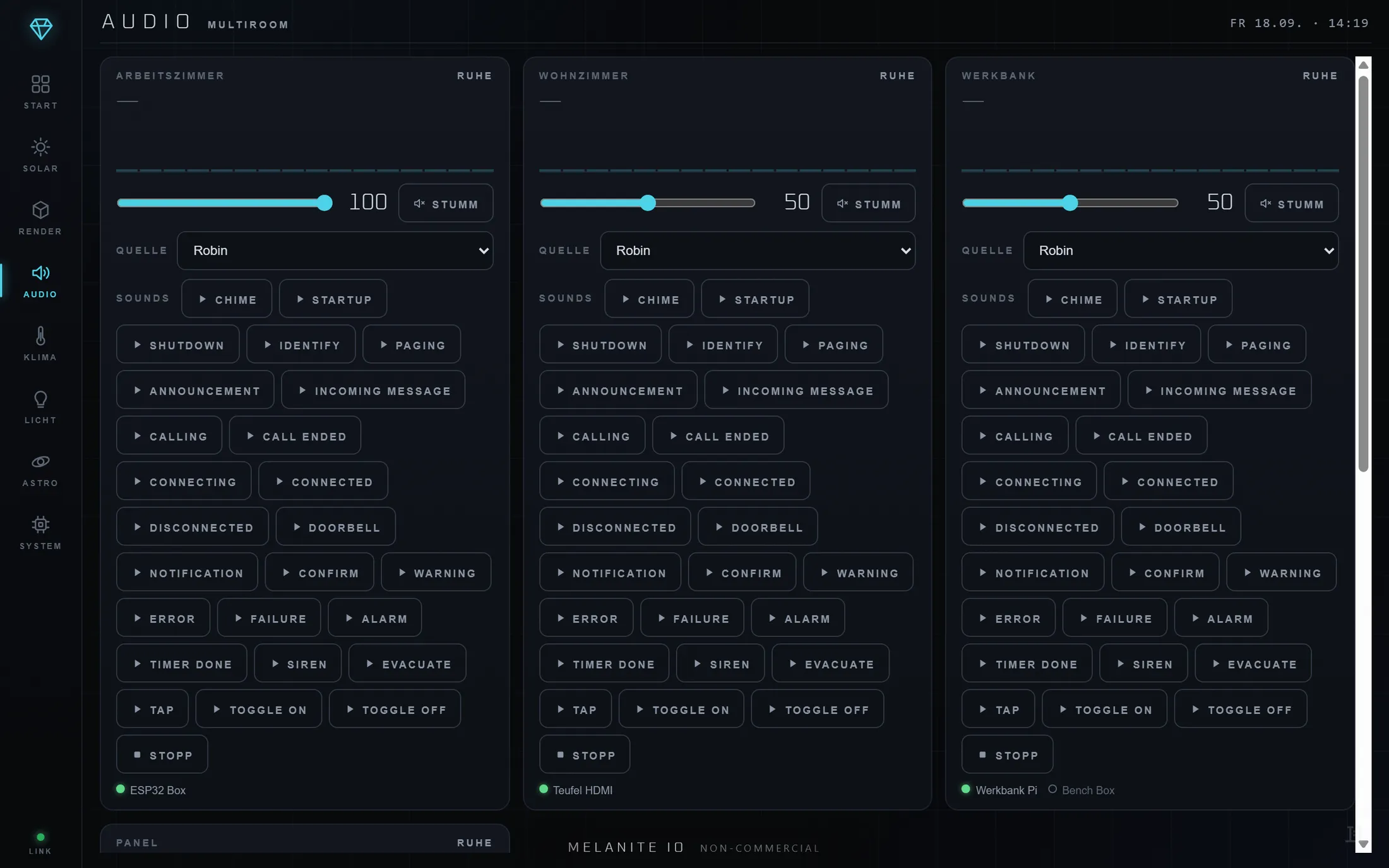Go to the Render section
Viewport: 1389px width, 868px height.
pyautogui.click(x=40, y=218)
